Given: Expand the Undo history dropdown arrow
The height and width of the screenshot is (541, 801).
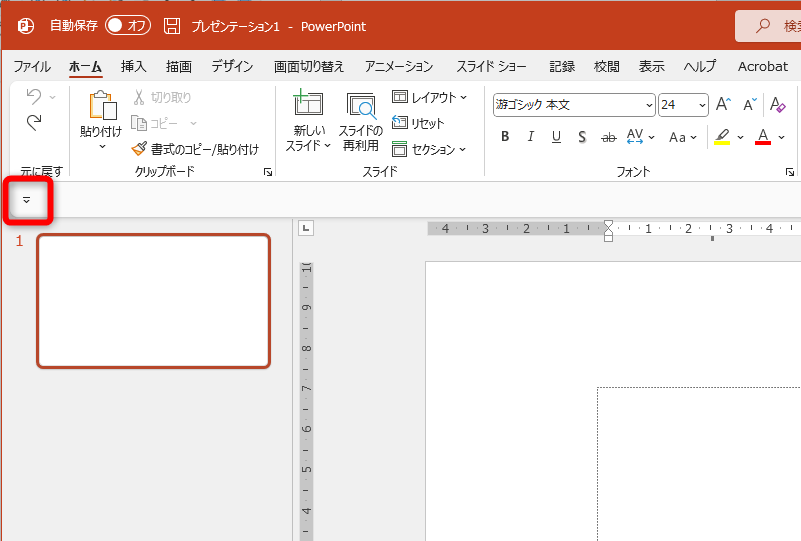Looking at the screenshot, I should (x=53, y=97).
